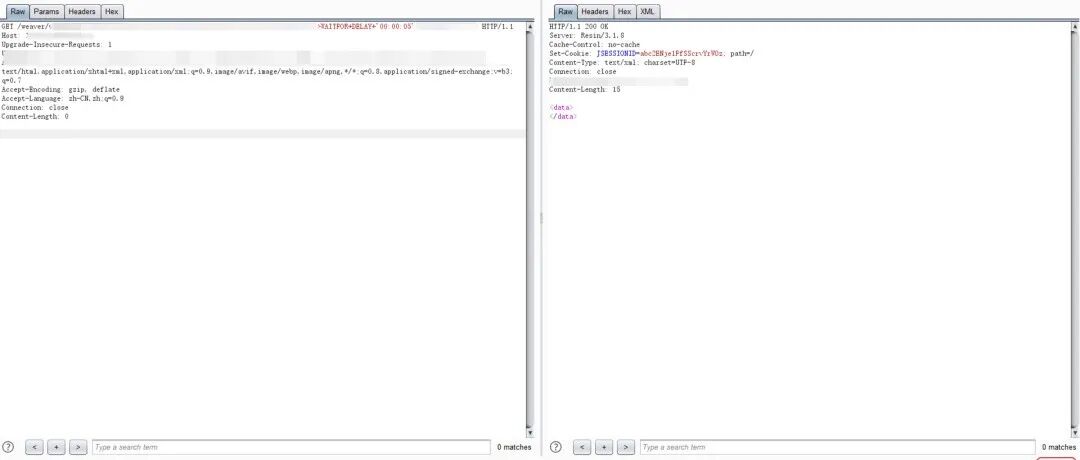Click the request pane next match button
The width and height of the screenshot is (1080, 460).
[x=79, y=448]
